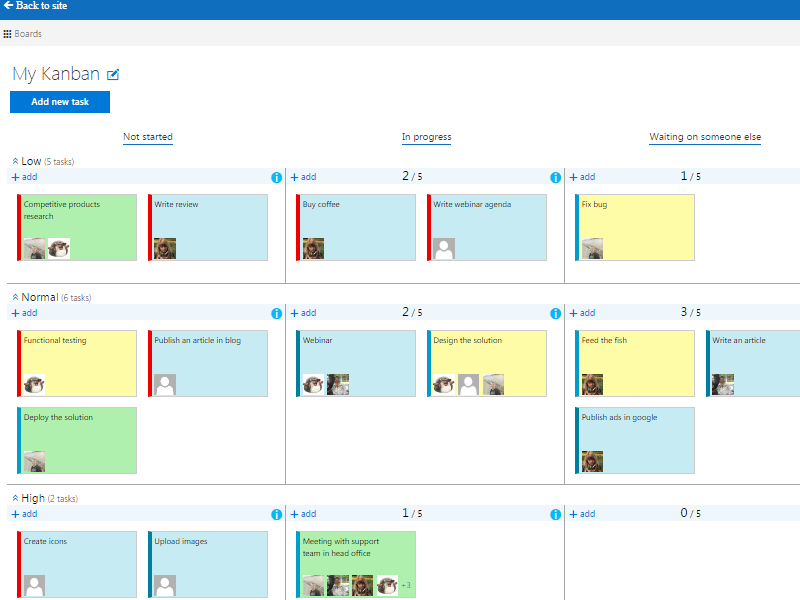The image size is (800, 600).
Task: Click the edit board name pencil icon
Action: pos(113,75)
